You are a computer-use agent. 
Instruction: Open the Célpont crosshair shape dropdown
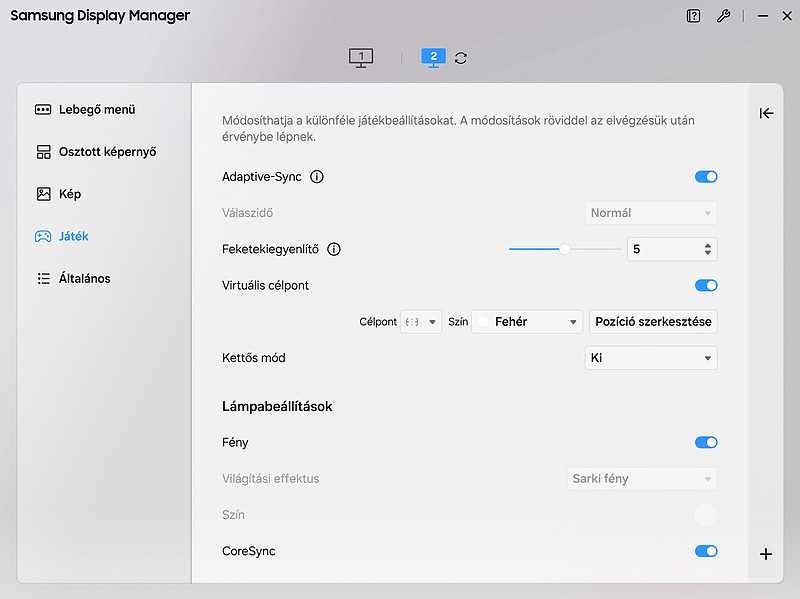(x=421, y=322)
